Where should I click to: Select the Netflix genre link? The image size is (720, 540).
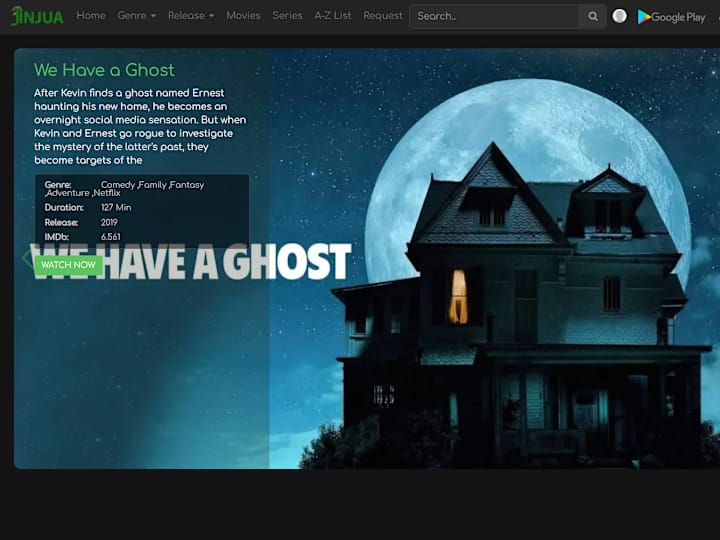click(x=106, y=193)
